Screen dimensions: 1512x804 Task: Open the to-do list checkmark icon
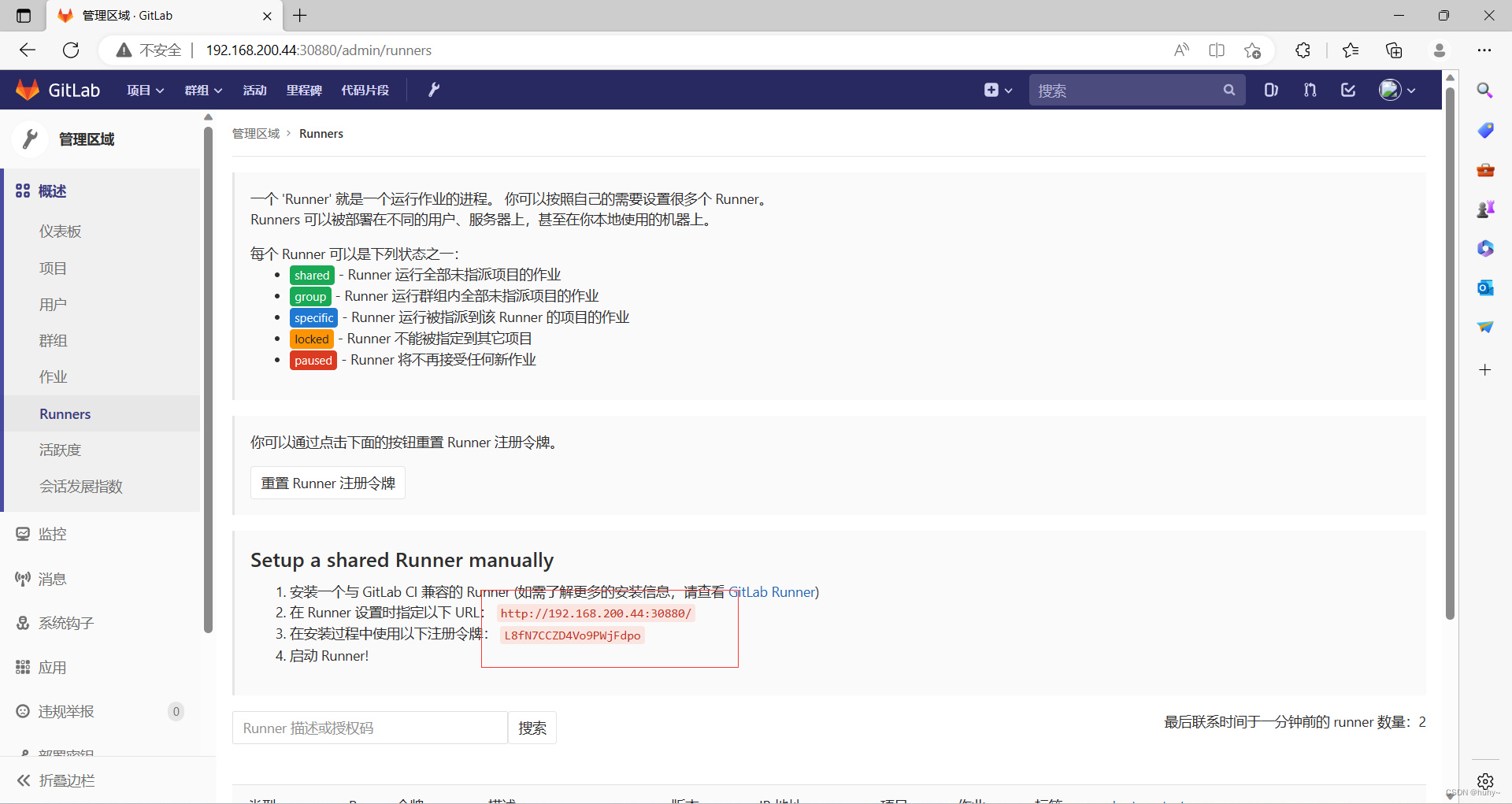[x=1348, y=90]
